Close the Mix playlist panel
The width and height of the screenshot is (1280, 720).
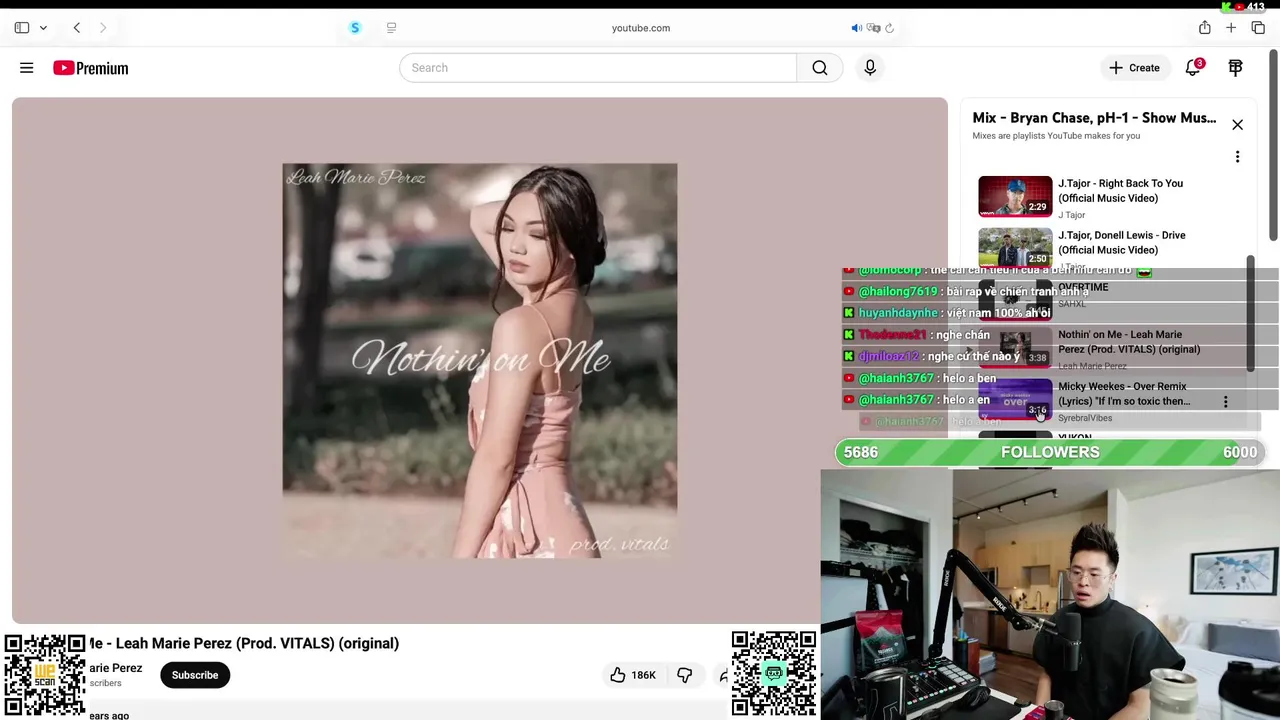tap(1237, 125)
